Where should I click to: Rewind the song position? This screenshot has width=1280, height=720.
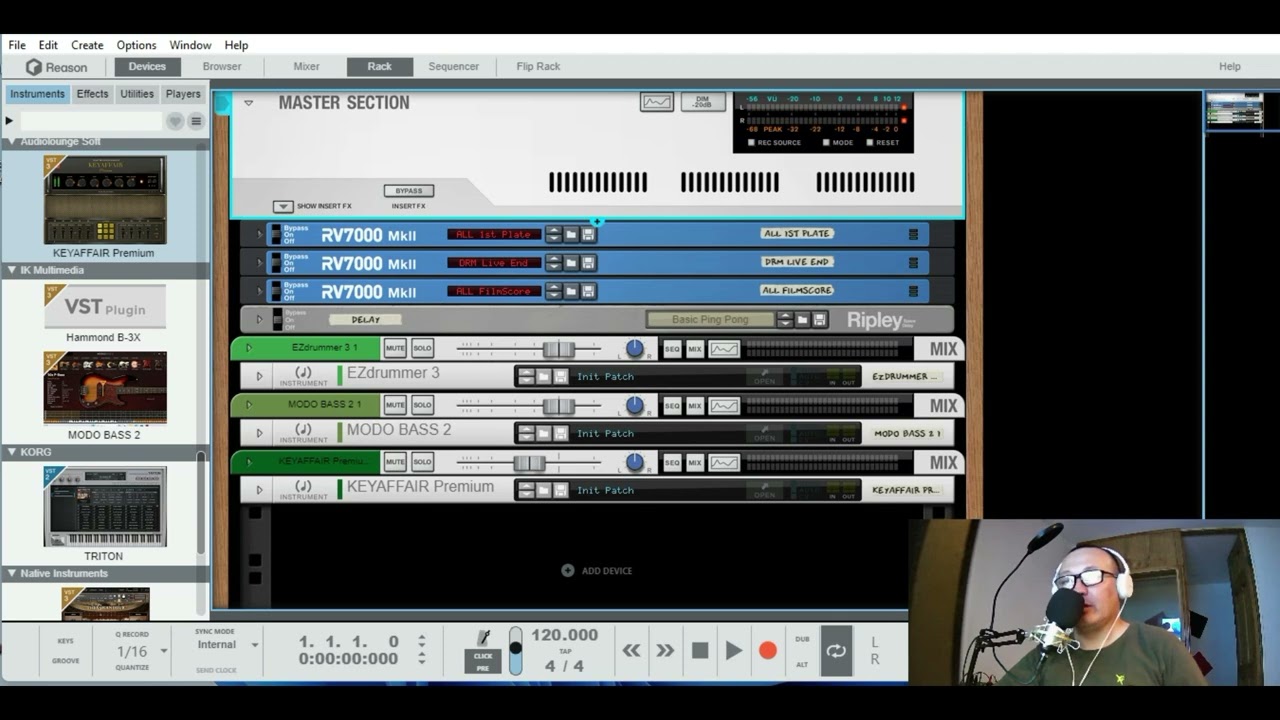[631, 651]
